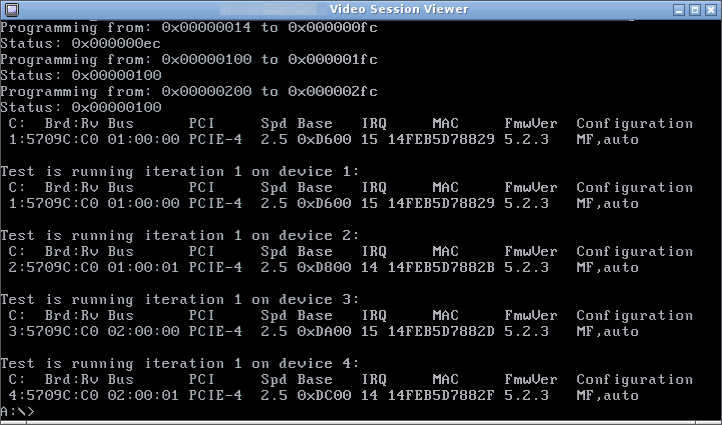Viewport: 722px width, 425px height.
Task: Click the MAC address 14FEB5D7882F
Action: pyautogui.click(x=441, y=395)
